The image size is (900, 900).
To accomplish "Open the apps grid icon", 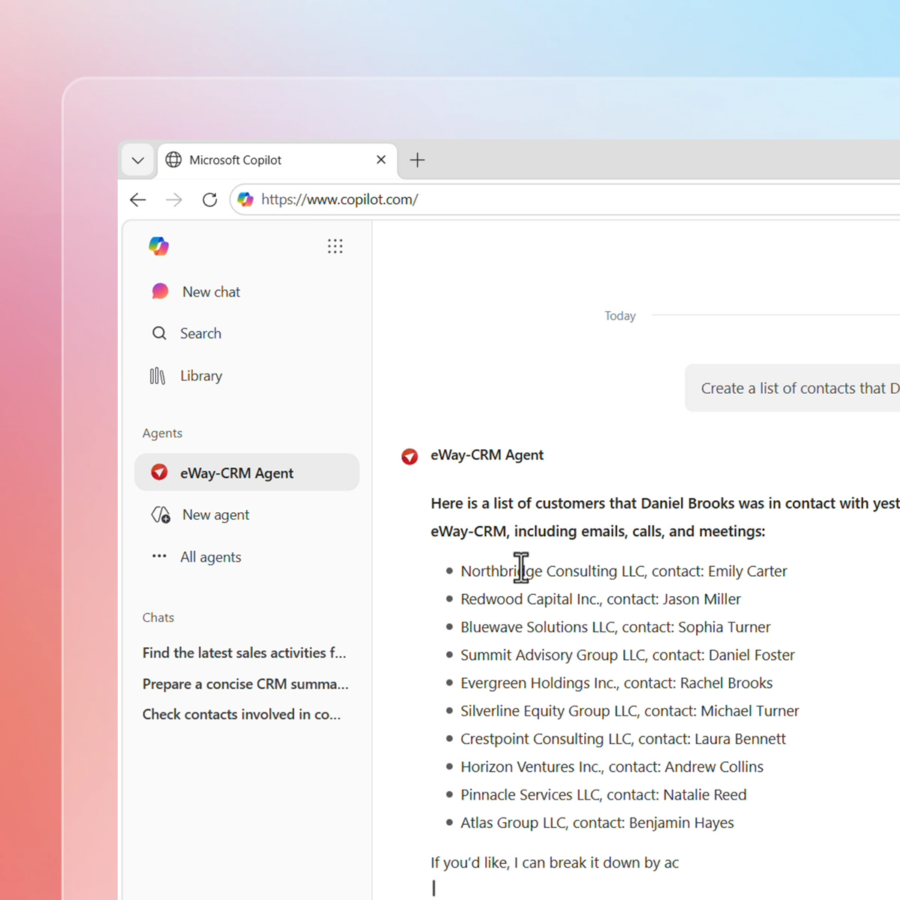I will pyautogui.click(x=335, y=246).
